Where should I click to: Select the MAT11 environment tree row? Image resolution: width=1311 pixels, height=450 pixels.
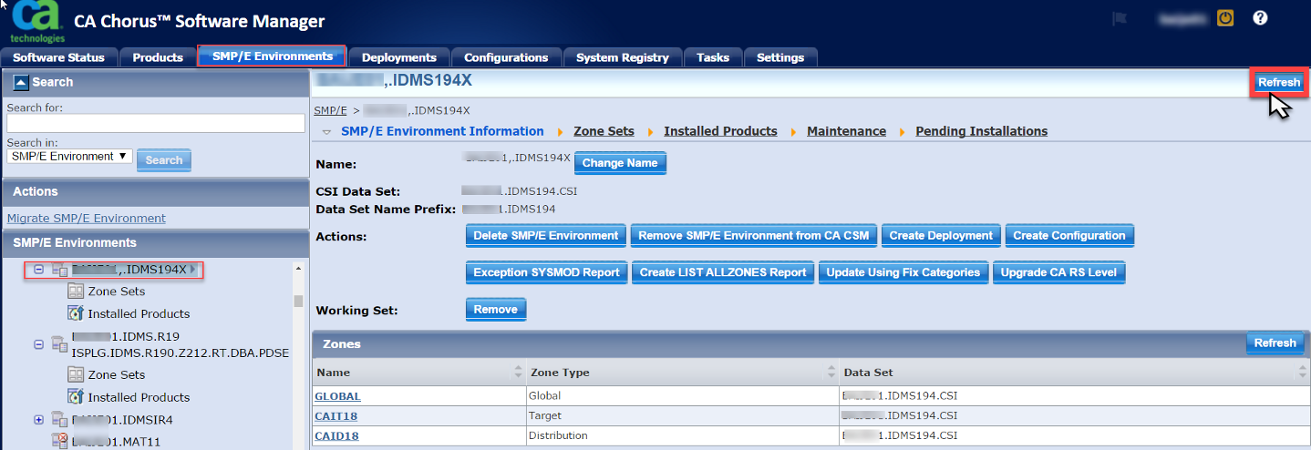115,441
